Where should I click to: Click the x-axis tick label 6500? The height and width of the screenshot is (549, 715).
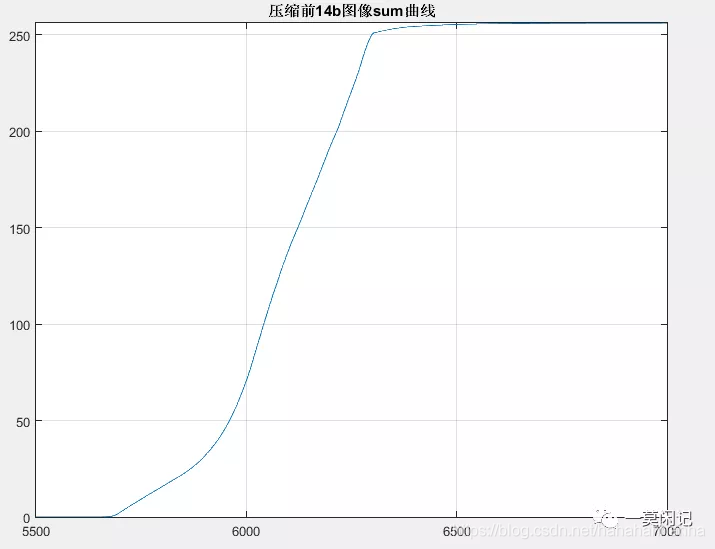(x=456, y=532)
